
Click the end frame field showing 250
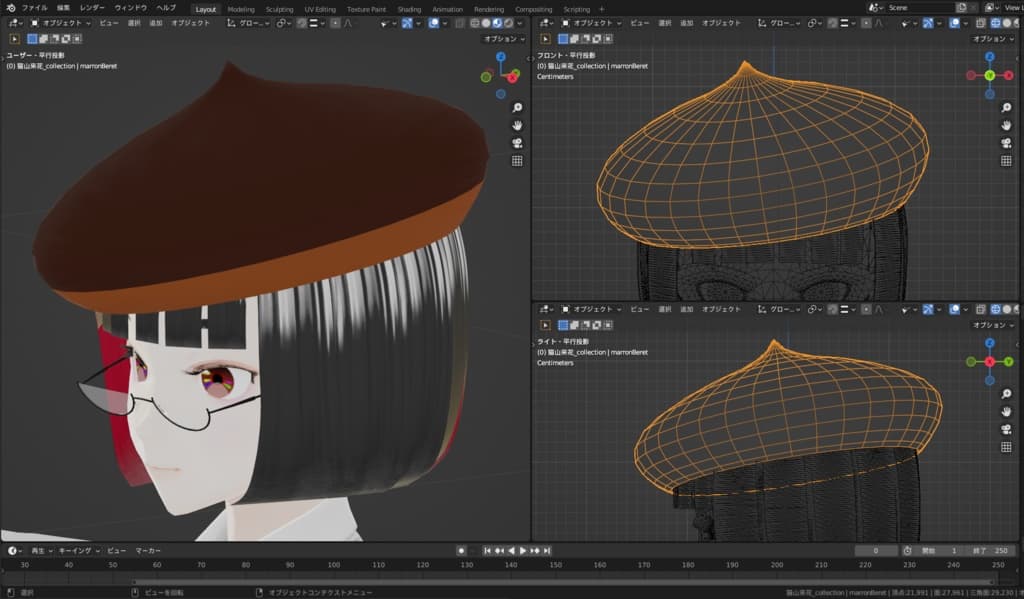(x=991, y=551)
